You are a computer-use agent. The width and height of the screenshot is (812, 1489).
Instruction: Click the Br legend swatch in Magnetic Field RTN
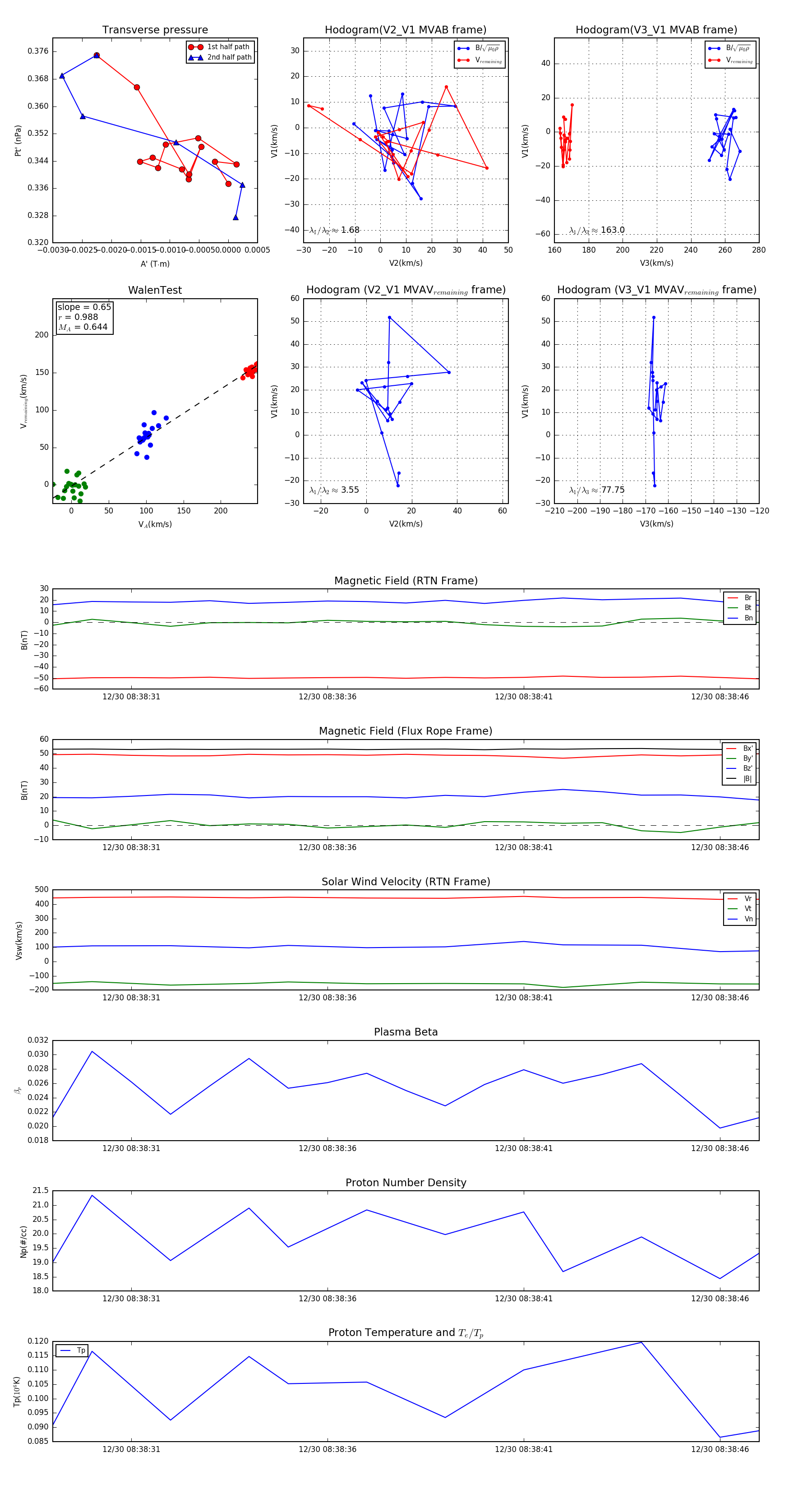pos(733,598)
